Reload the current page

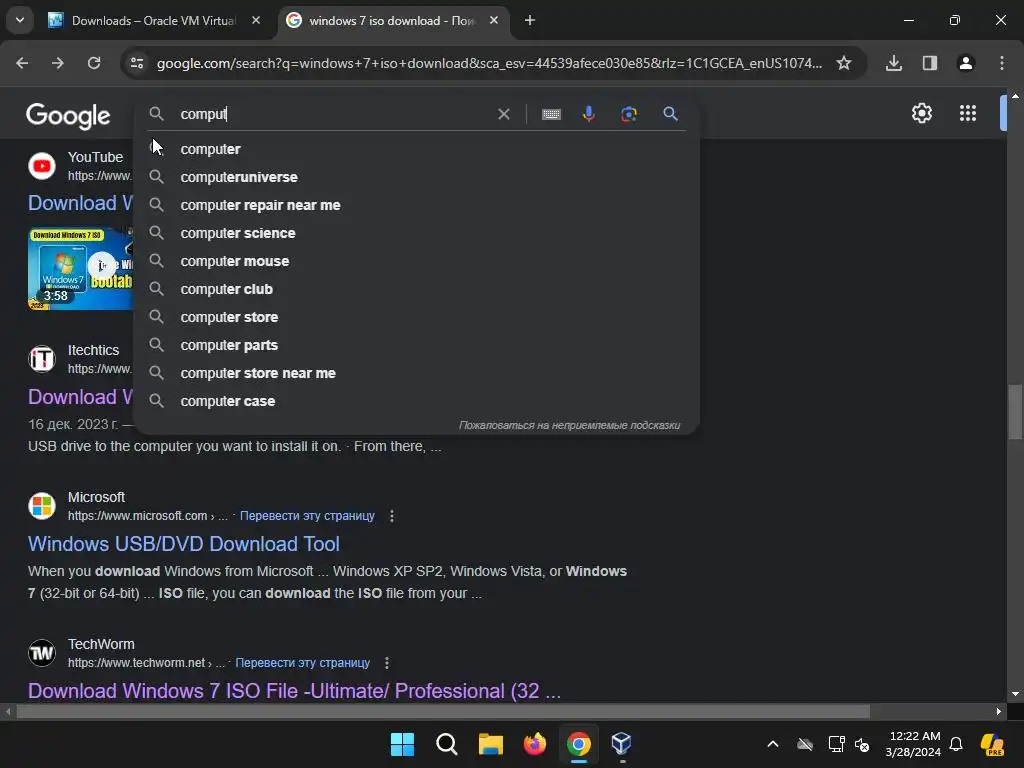click(94, 63)
